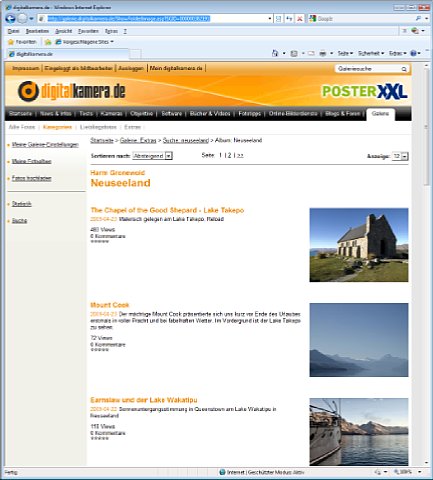Click the blue help icon

click(414, 53)
